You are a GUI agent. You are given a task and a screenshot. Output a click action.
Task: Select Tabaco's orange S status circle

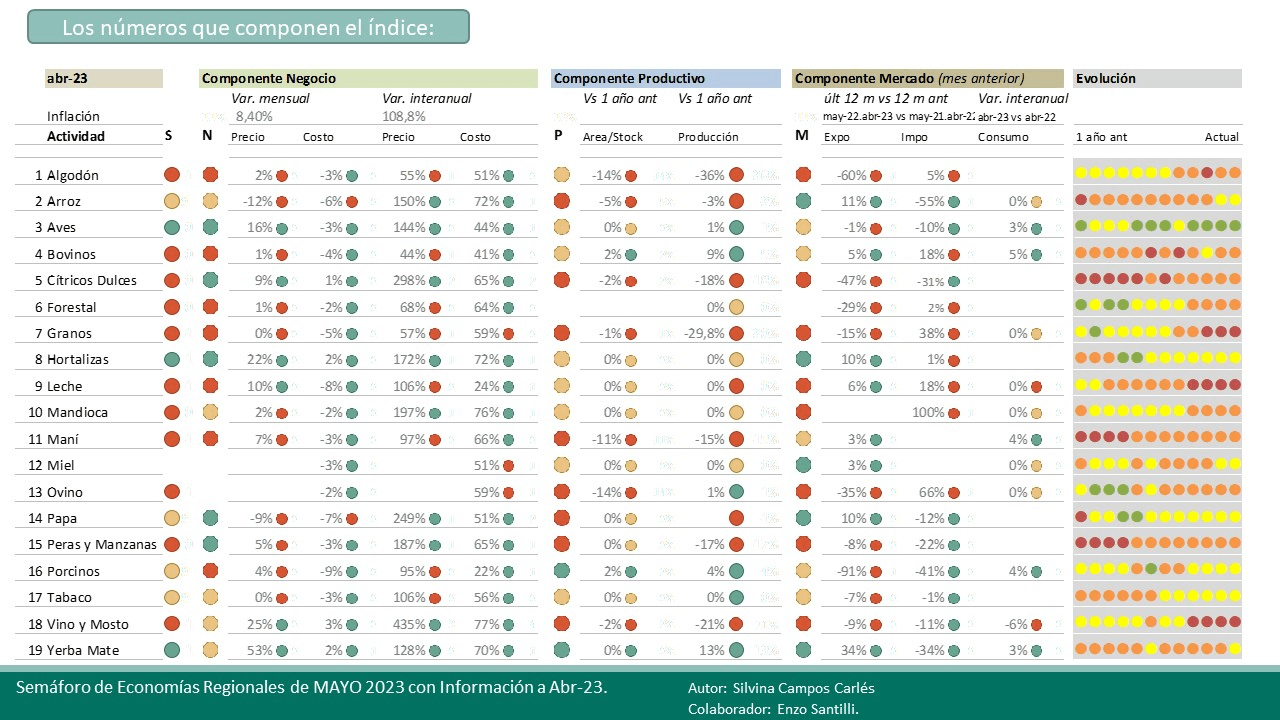click(x=172, y=597)
